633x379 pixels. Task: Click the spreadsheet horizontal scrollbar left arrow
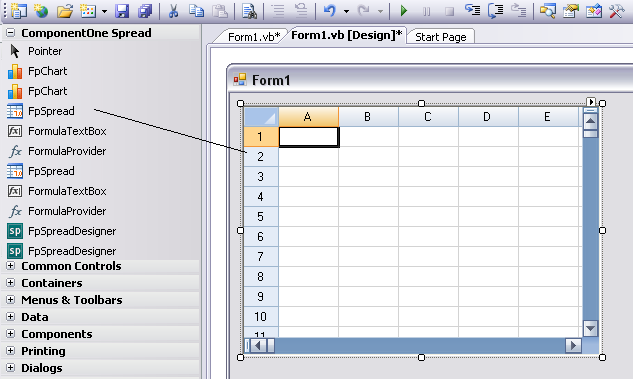(x=258, y=345)
